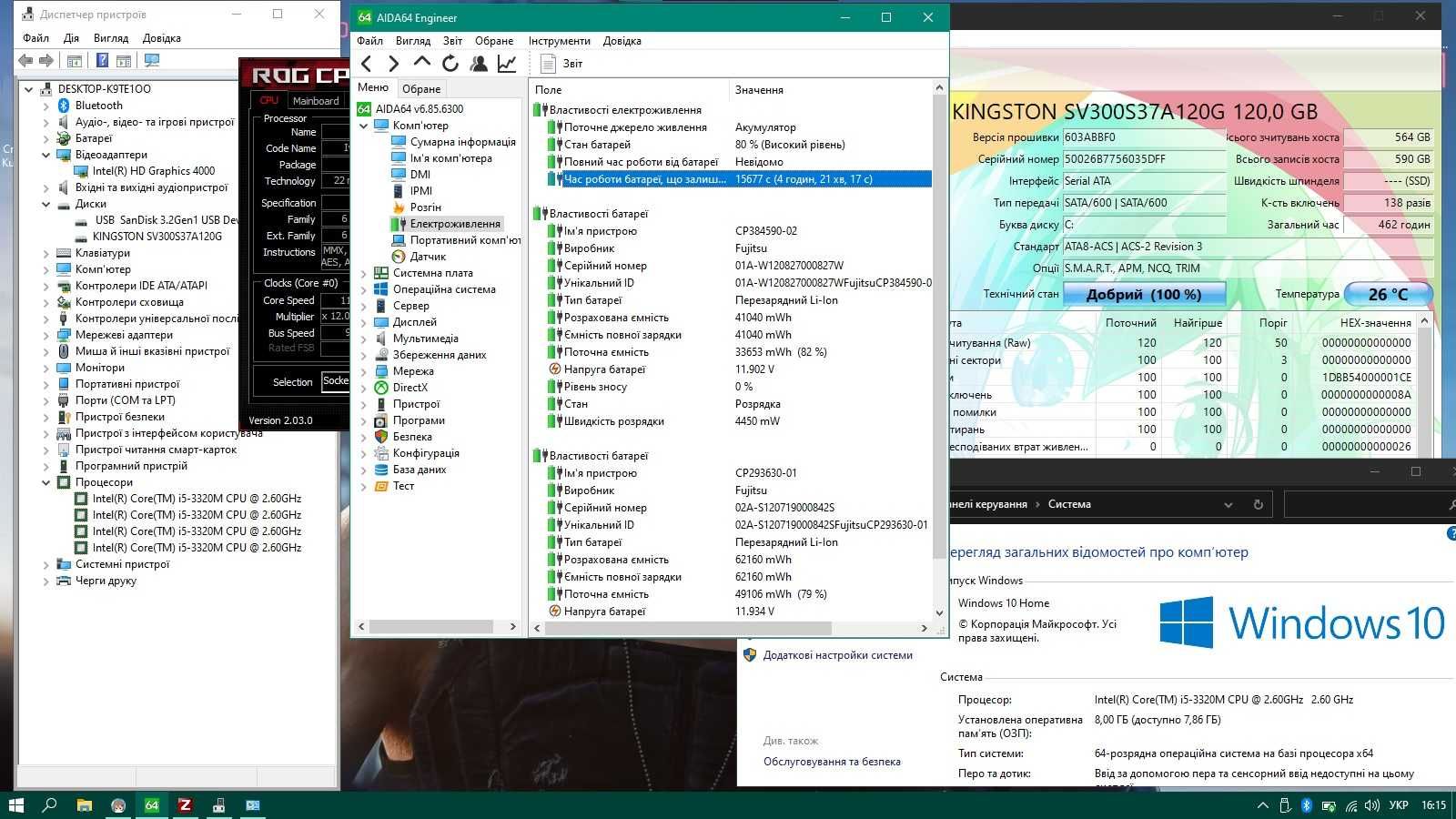Open the AIDA64 graph chart icon
This screenshot has width=1456, height=819.
[507, 64]
